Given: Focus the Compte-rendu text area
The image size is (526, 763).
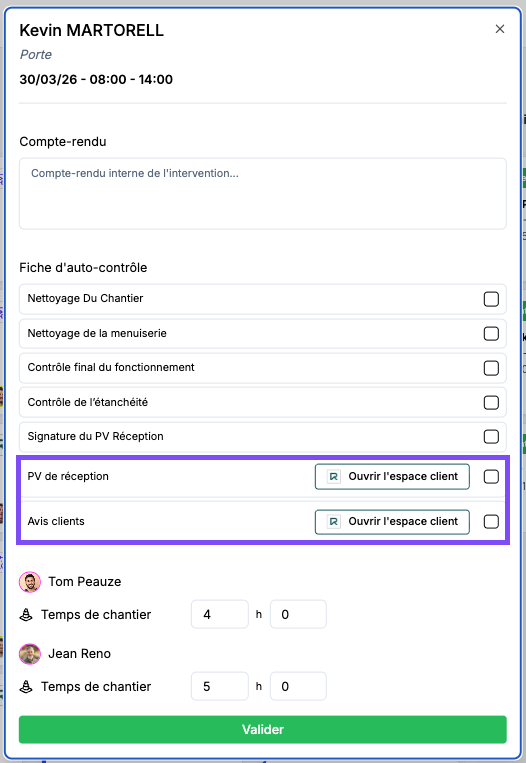Looking at the screenshot, I should [263, 194].
